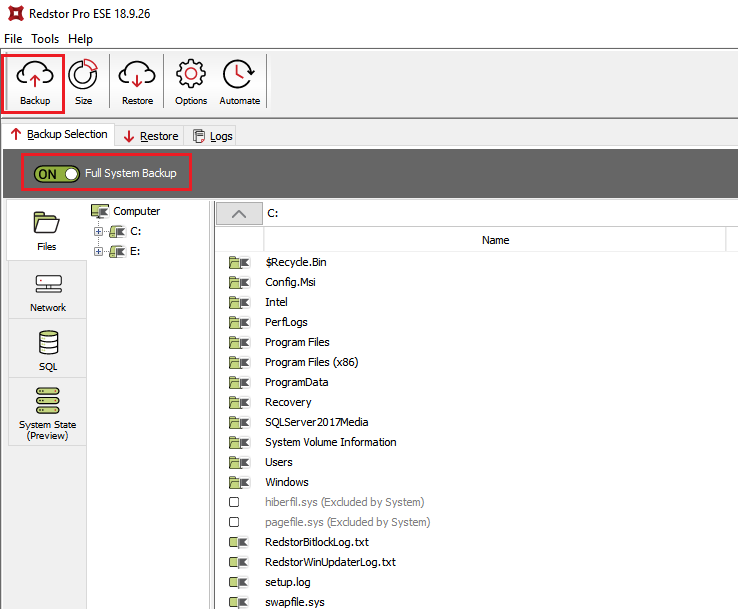The width and height of the screenshot is (738, 609).
Task: Click the Restore cloud toolbar icon
Action: click(x=137, y=75)
